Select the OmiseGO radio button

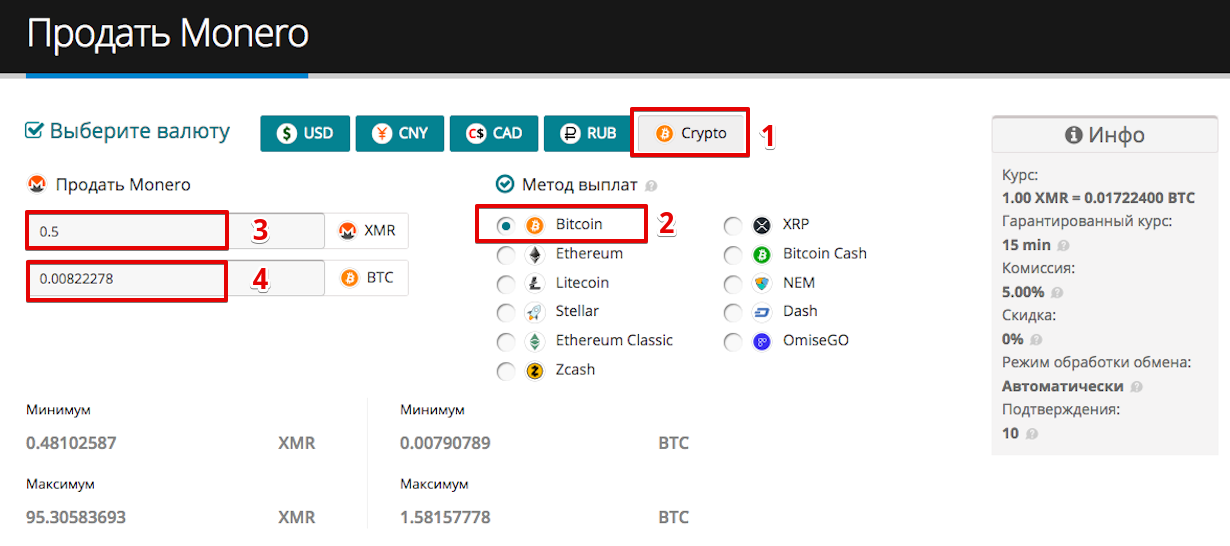(x=734, y=342)
